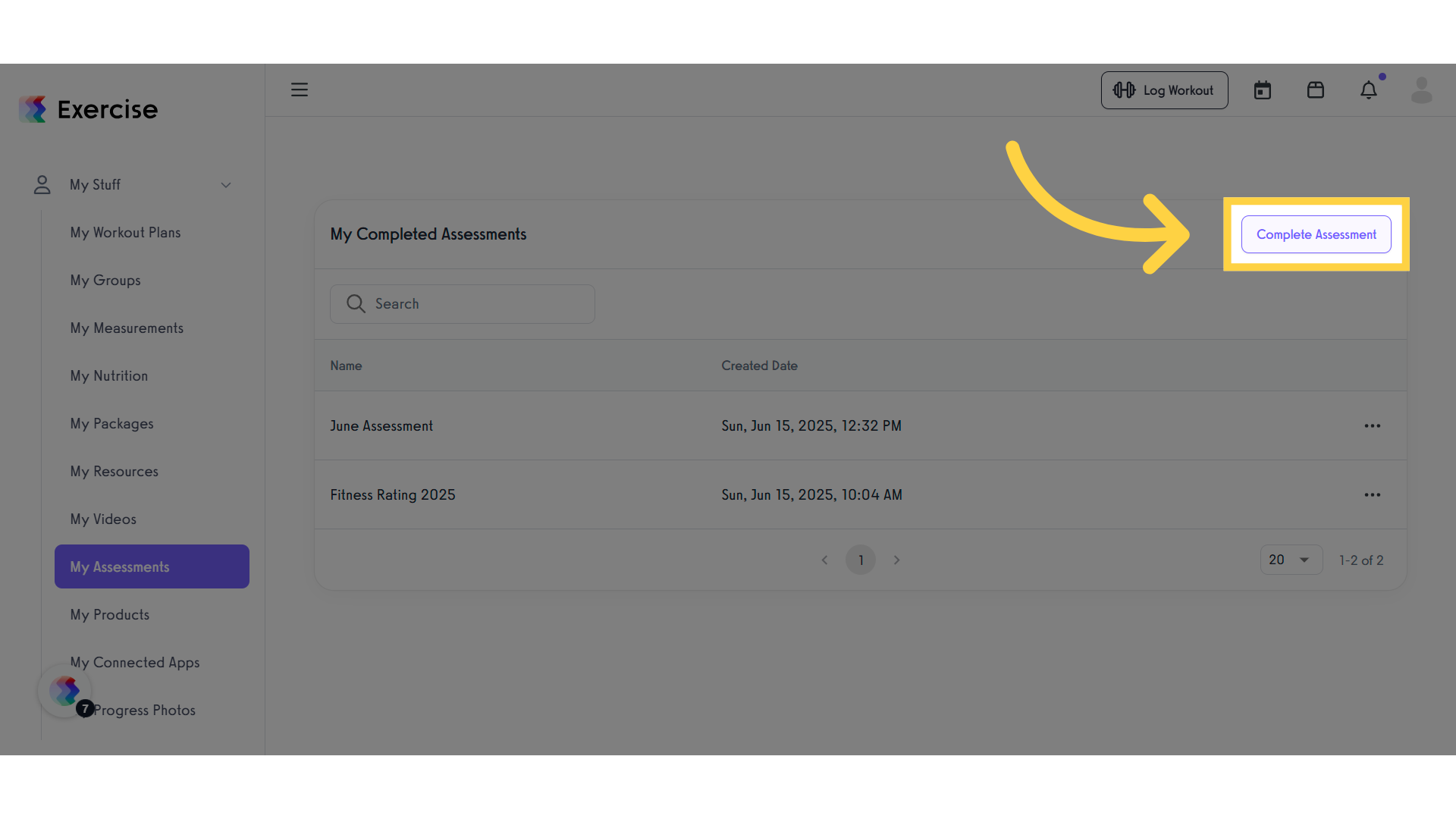Open the calendar icon in header

[x=1263, y=90]
